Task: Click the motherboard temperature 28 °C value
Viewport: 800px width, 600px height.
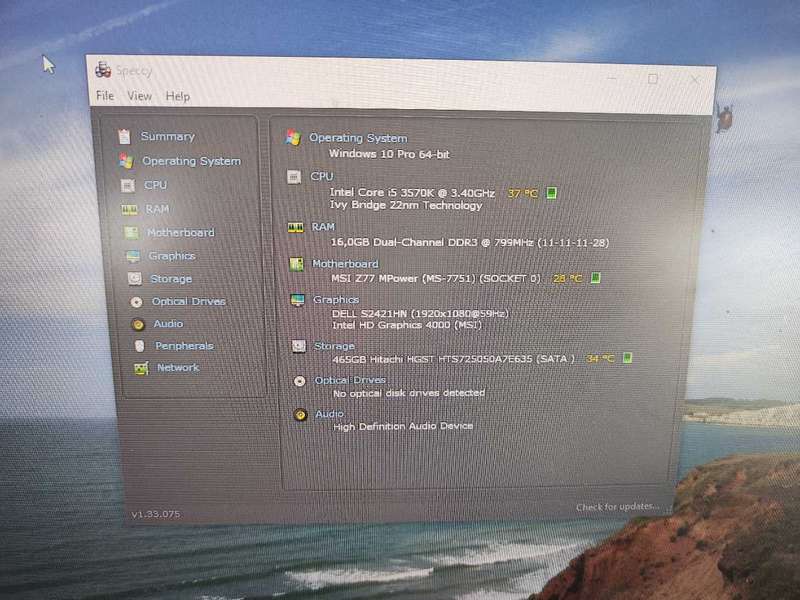Action: (x=567, y=279)
